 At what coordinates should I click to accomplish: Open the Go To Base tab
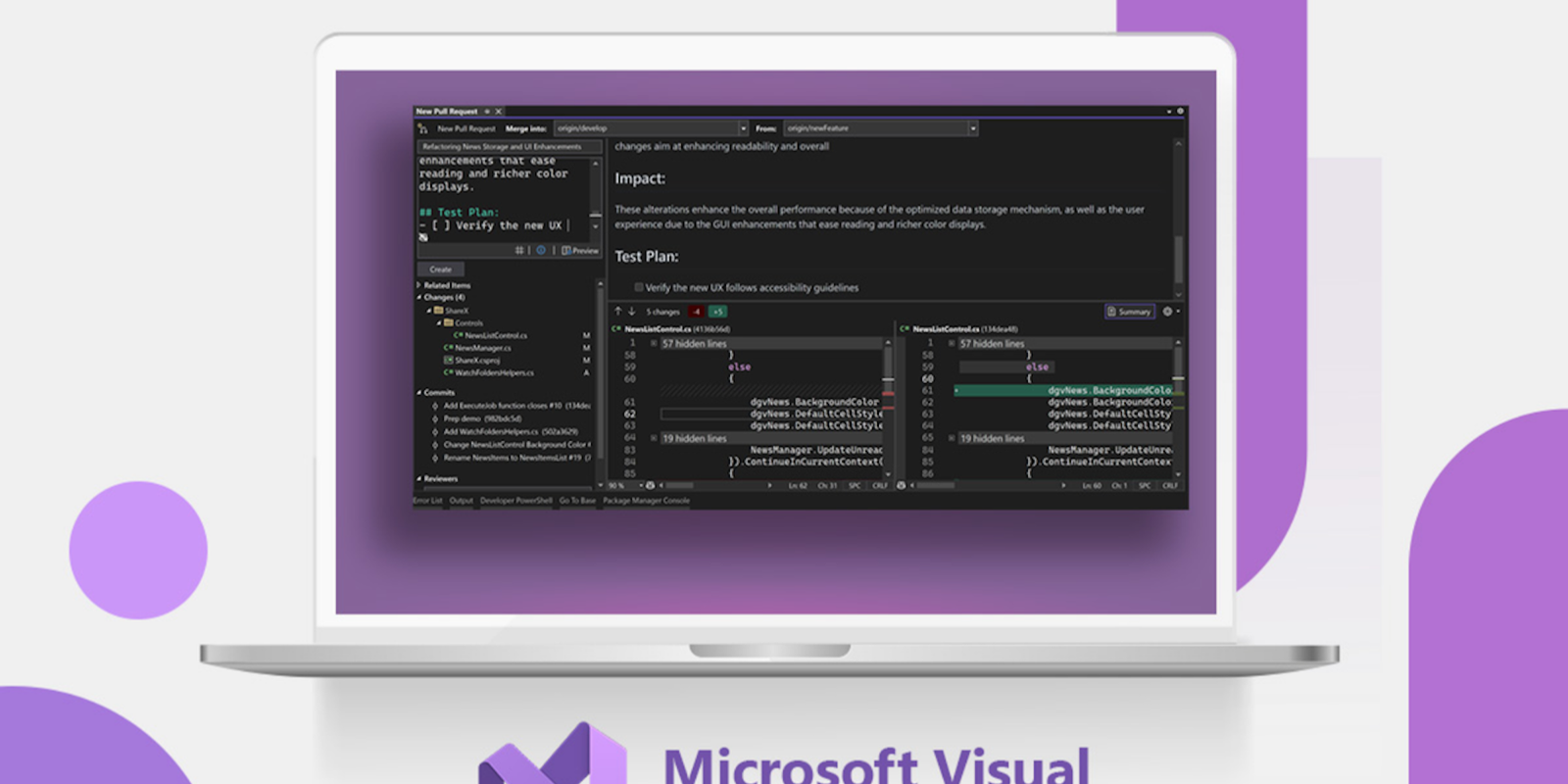click(577, 501)
